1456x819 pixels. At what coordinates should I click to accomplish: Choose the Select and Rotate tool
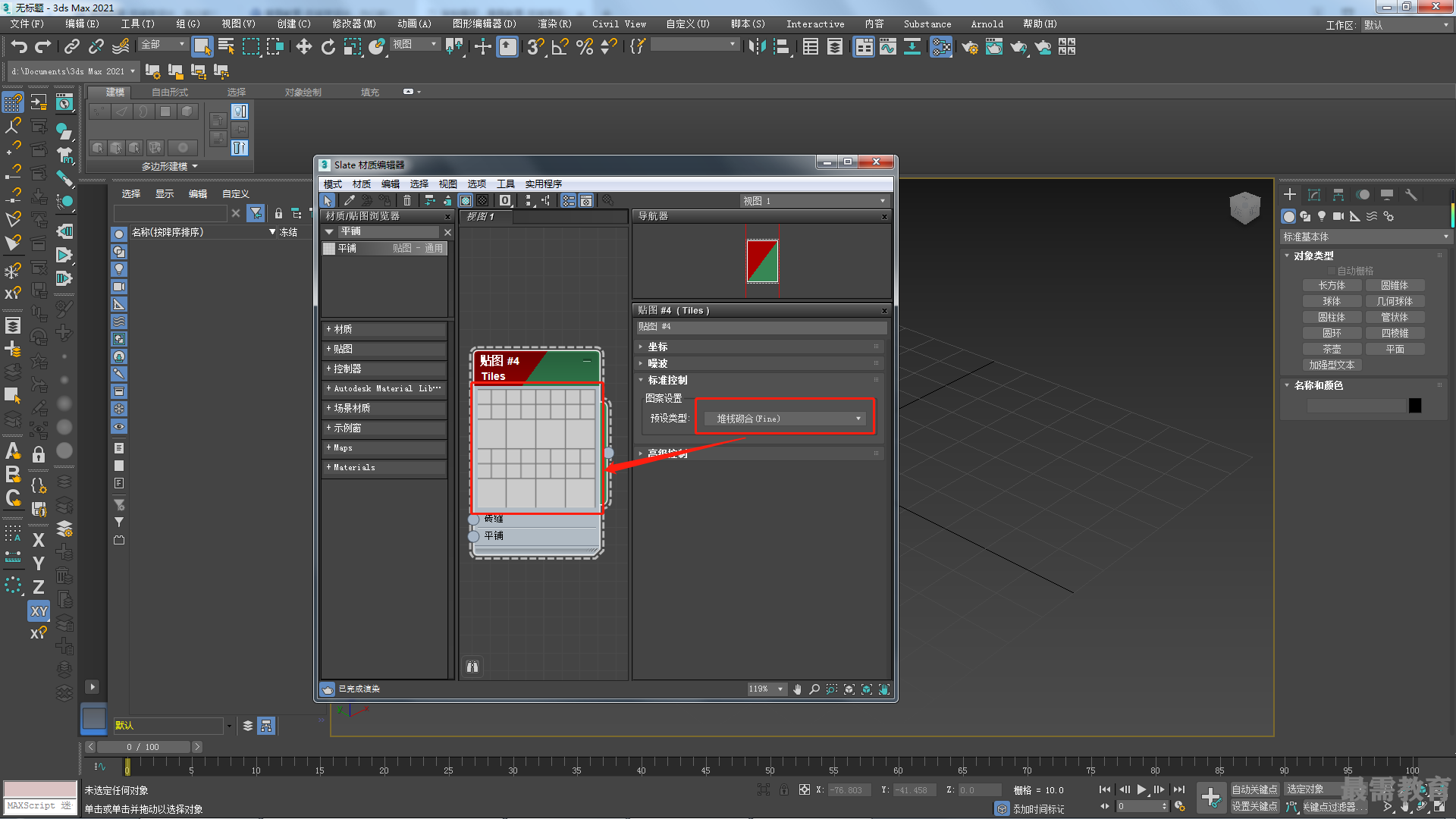click(x=328, y=47)
